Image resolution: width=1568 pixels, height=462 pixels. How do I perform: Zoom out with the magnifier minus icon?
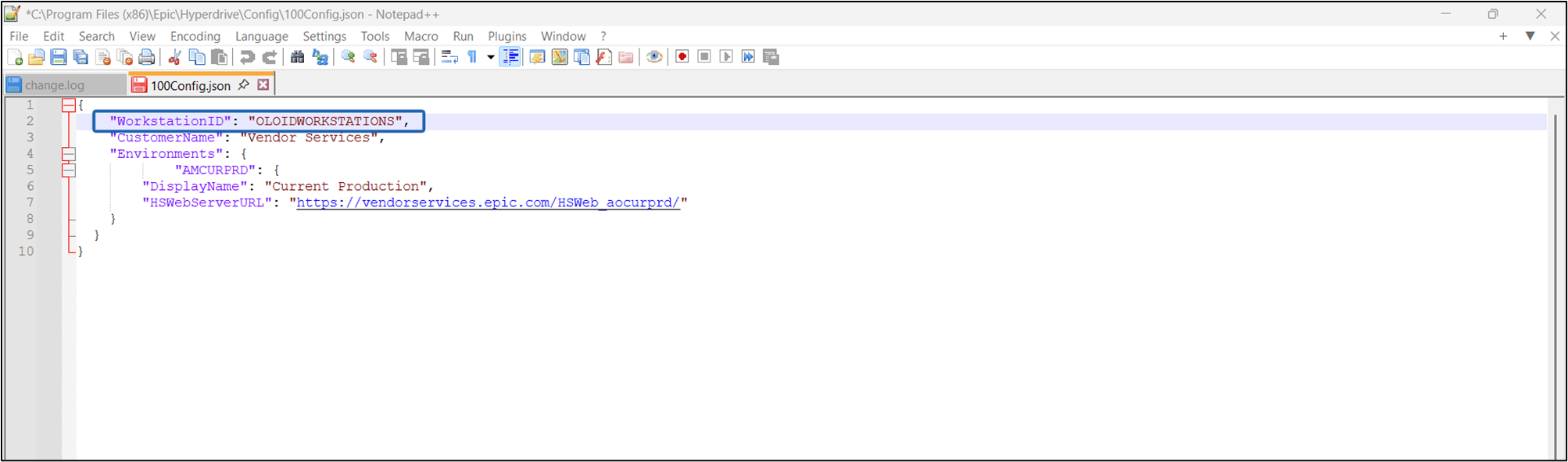point(371,57)
